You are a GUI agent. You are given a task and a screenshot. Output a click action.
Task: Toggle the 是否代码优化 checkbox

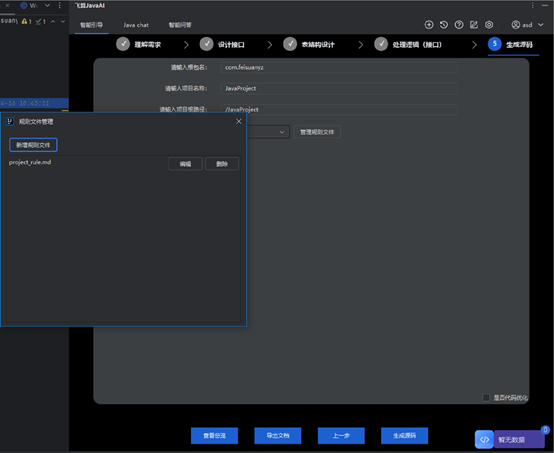(x=486, y=398)
